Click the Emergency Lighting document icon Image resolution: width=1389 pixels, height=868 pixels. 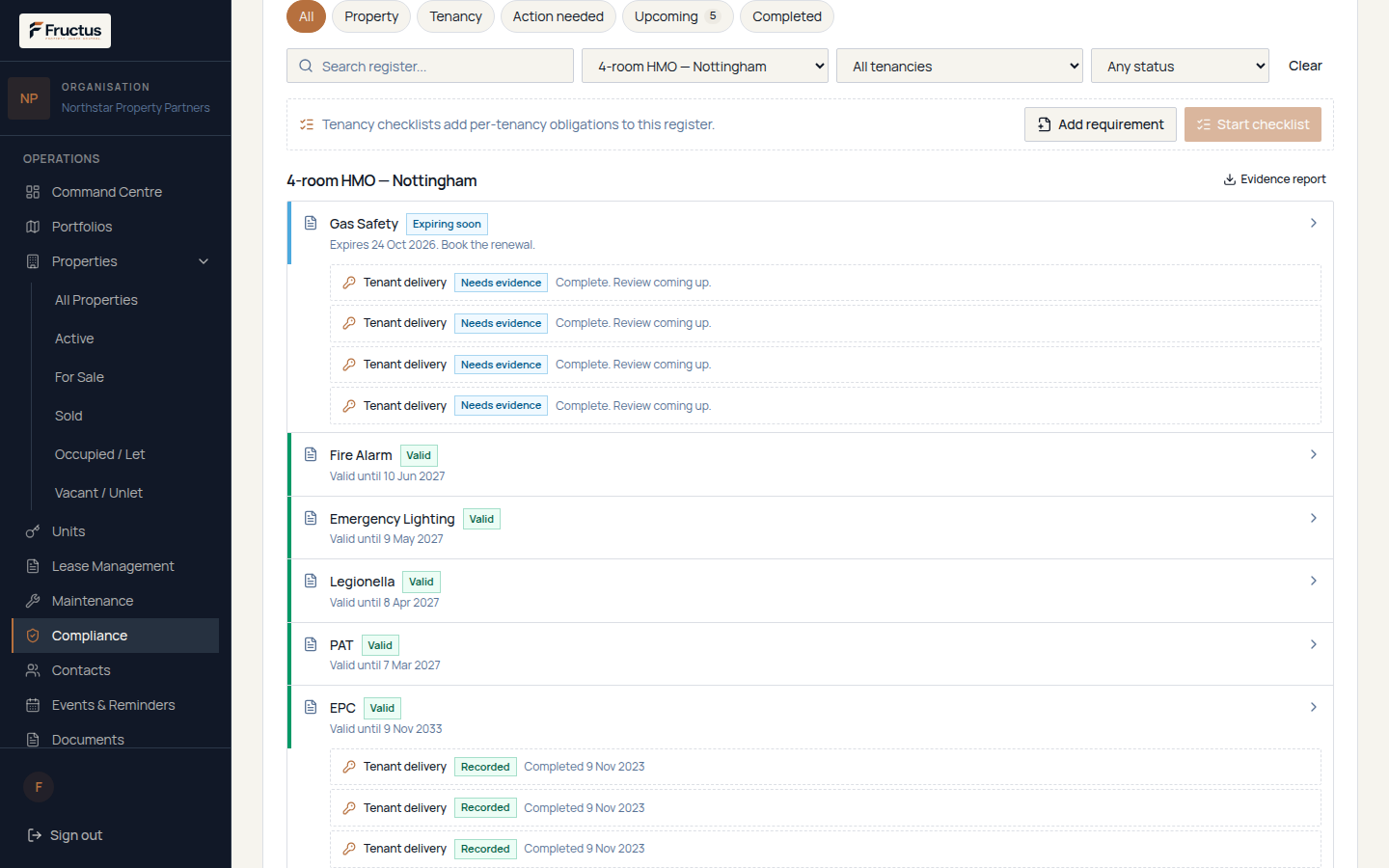point(311,518)
